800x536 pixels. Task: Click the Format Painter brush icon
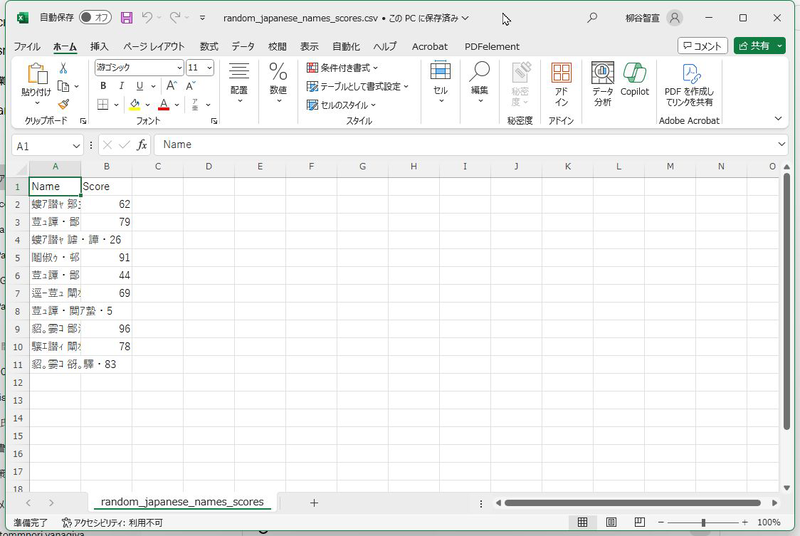pos(63,104)
